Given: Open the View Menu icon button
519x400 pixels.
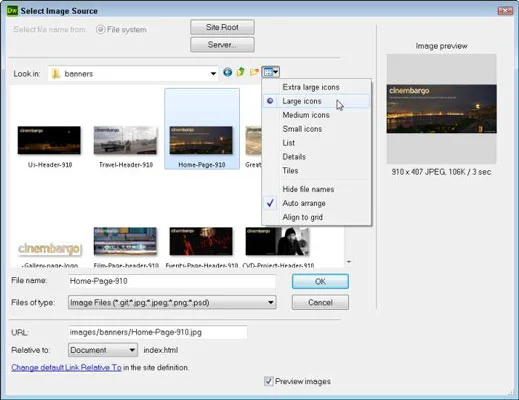Looking at the screenshot, I should pos(271,72).
